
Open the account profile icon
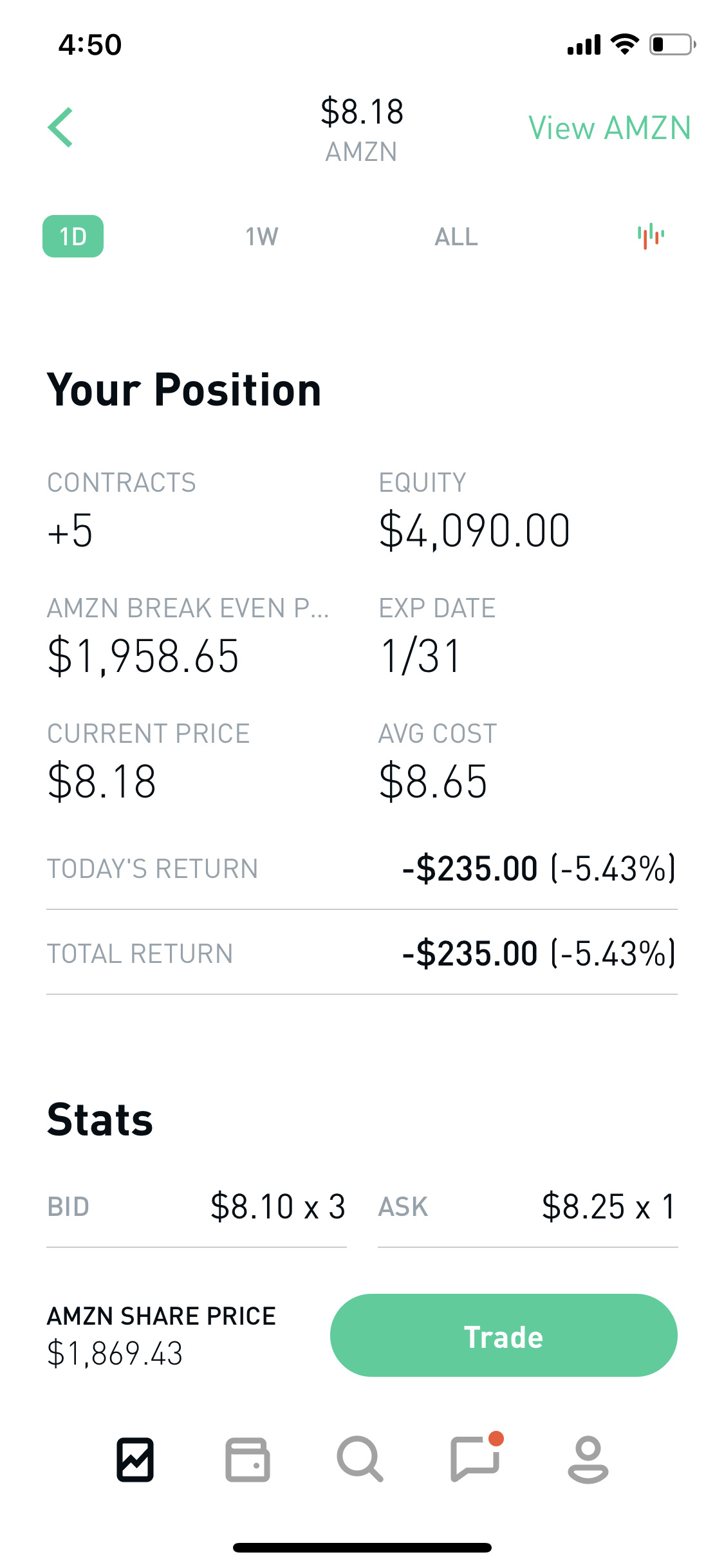click(588, 1459)
